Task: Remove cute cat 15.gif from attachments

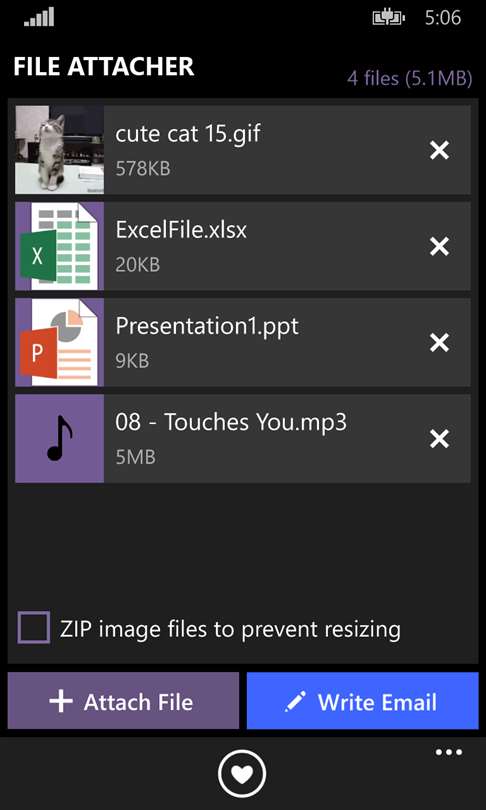Action: pyautogui.click(x=439, y=151)
